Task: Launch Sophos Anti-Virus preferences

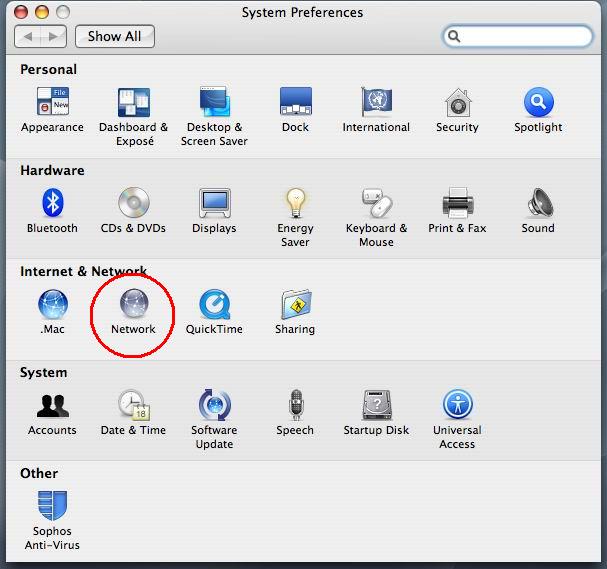Action: pyautogui.click(x=52, y=507)
